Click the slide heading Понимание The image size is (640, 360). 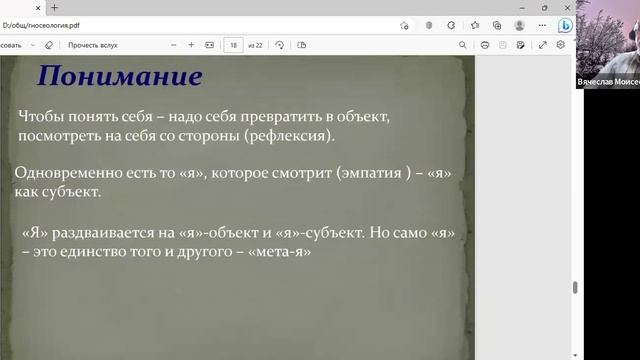coord(120,76)
